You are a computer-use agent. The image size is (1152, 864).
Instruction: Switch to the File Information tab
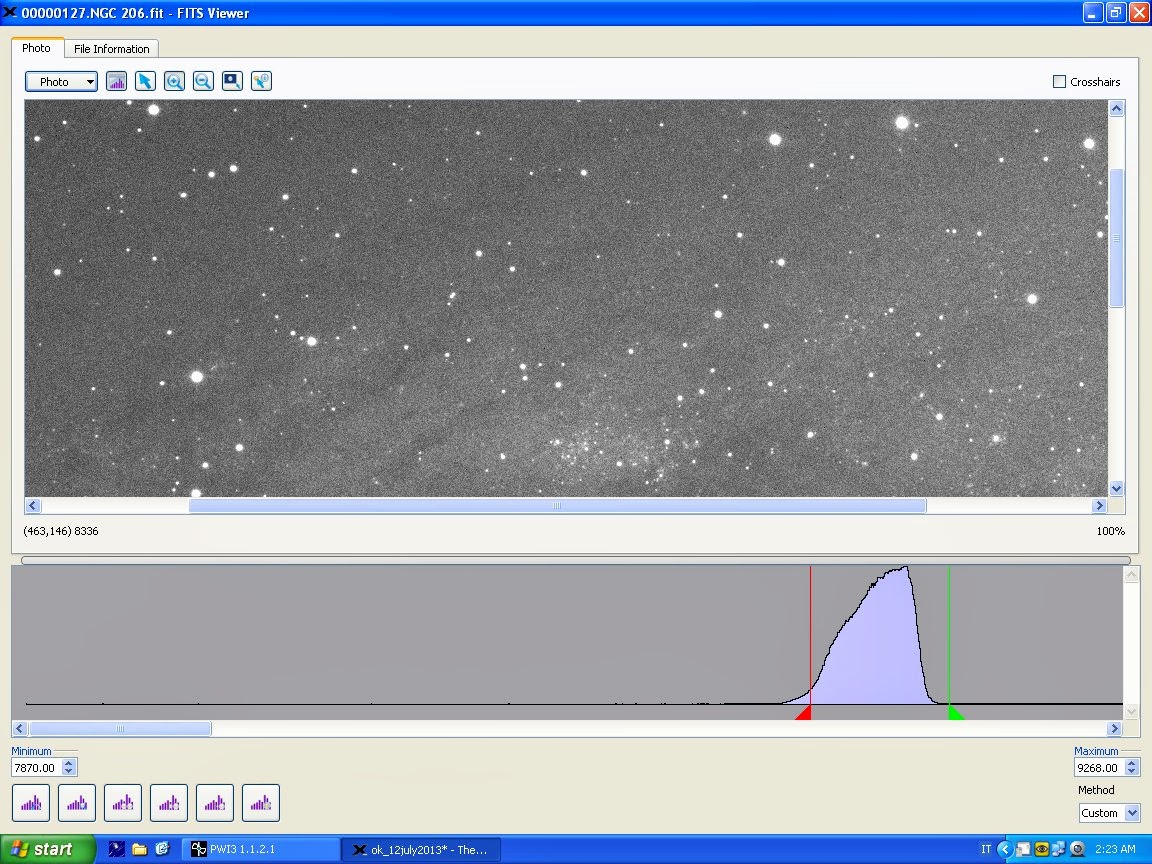pyautogui.click(x=112, y=49)
